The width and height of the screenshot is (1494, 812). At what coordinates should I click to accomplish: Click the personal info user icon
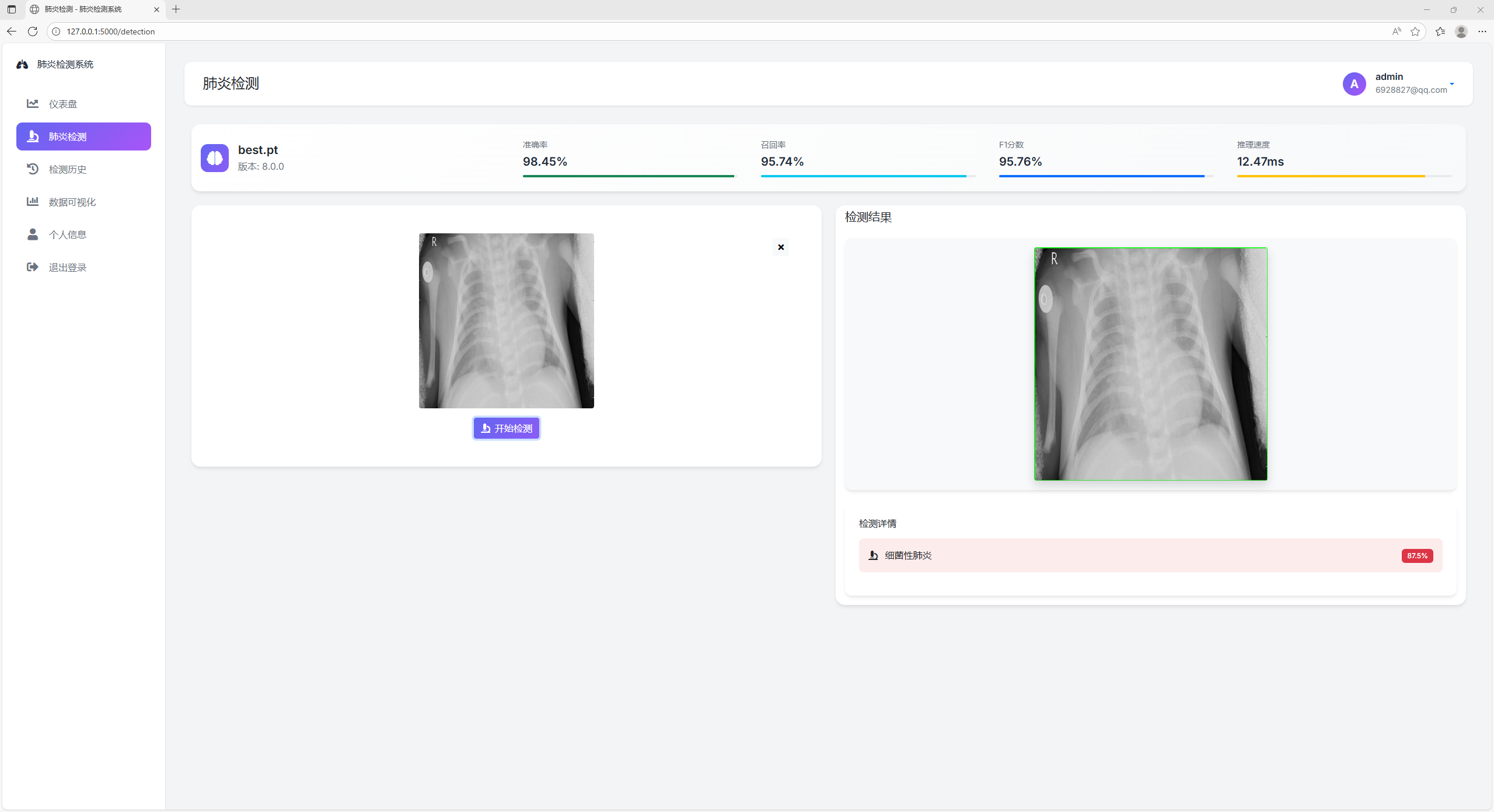[x=33, y=235]
